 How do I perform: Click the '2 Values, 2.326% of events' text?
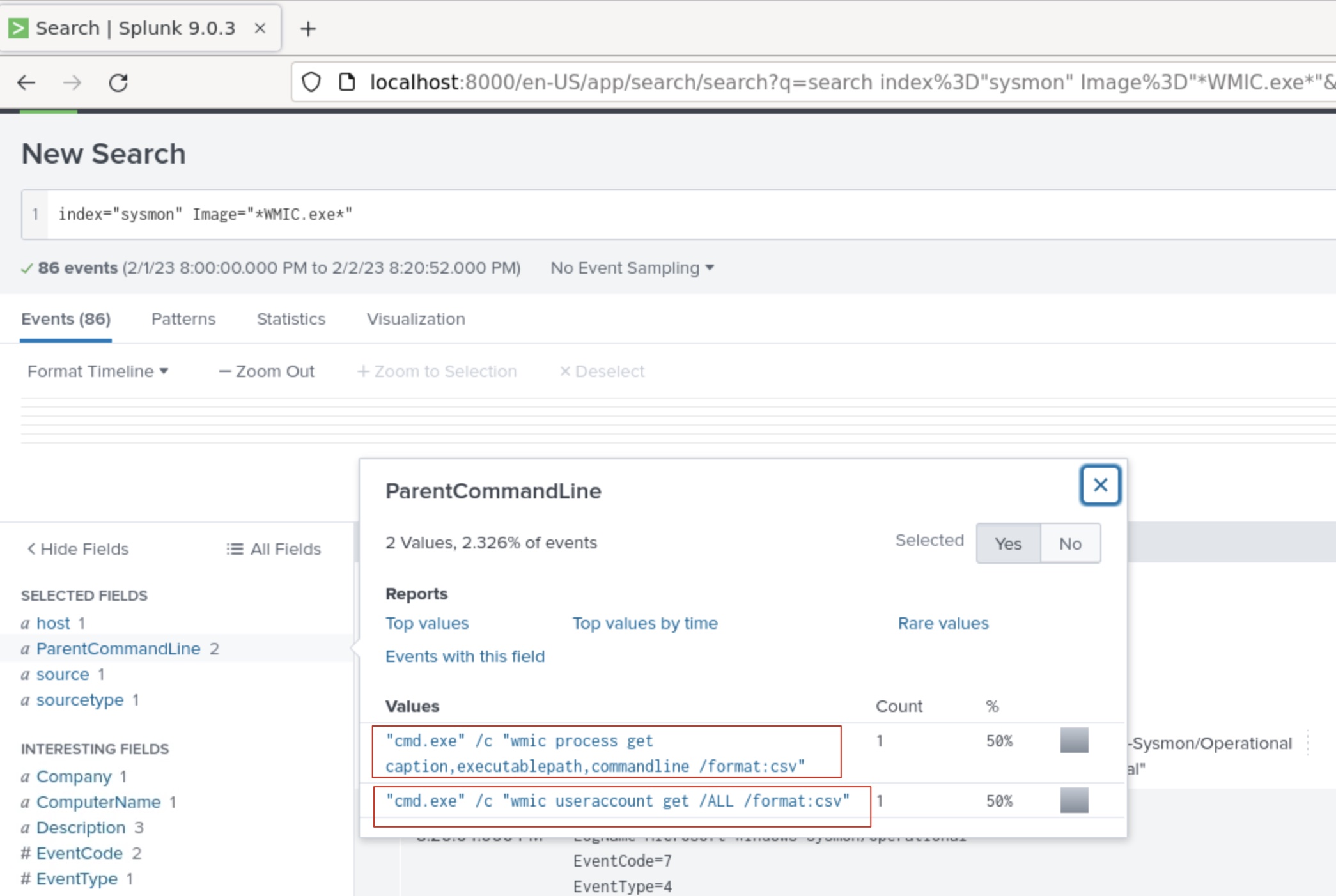491,543
